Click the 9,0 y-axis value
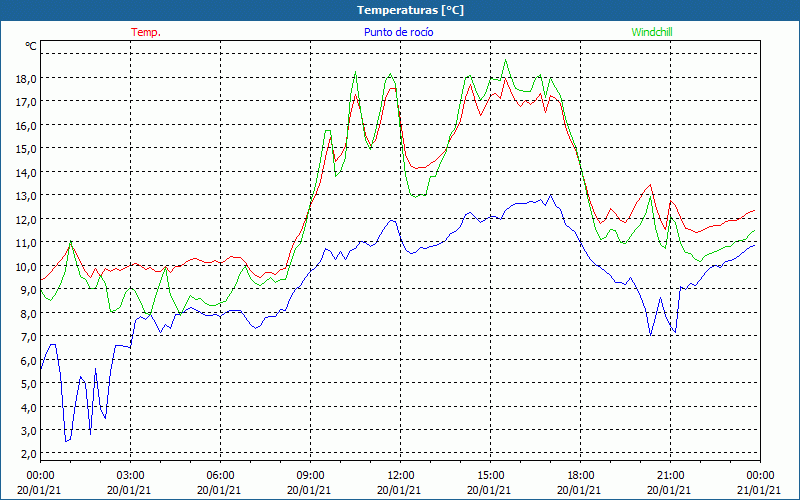 29,289
